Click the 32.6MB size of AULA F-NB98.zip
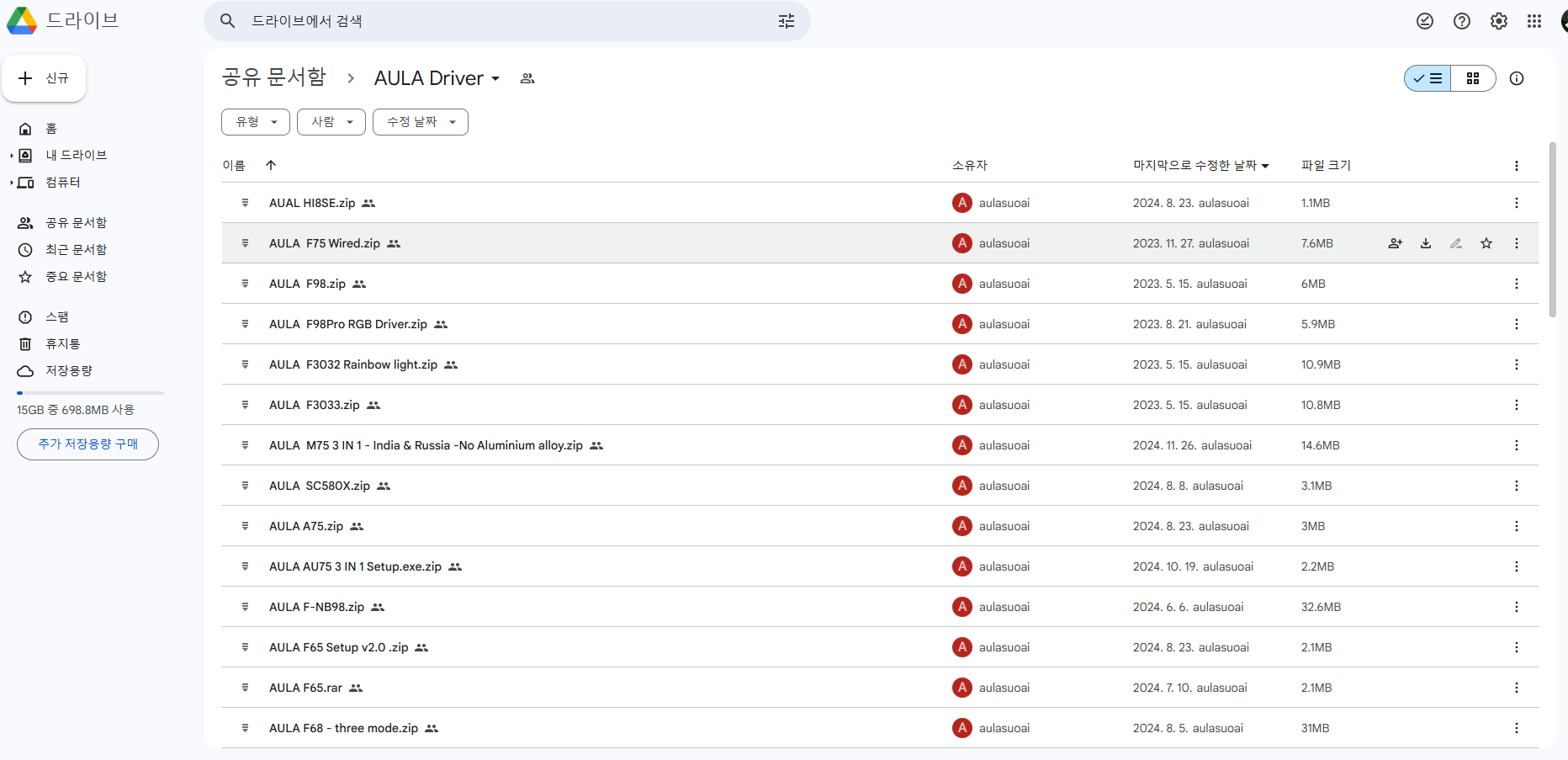The height and width of the screenshot is (760, 1568). click(1321, 607)
